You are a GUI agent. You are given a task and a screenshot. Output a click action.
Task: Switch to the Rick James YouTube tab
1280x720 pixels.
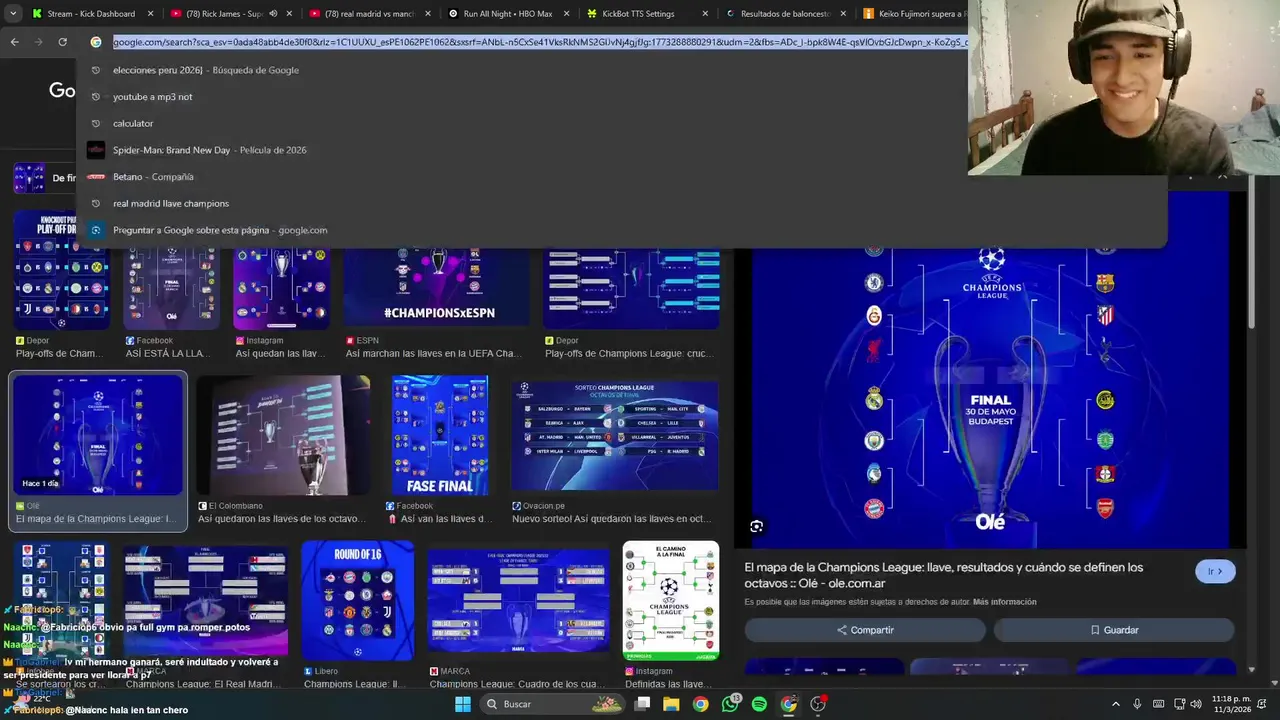coord(231,14)
